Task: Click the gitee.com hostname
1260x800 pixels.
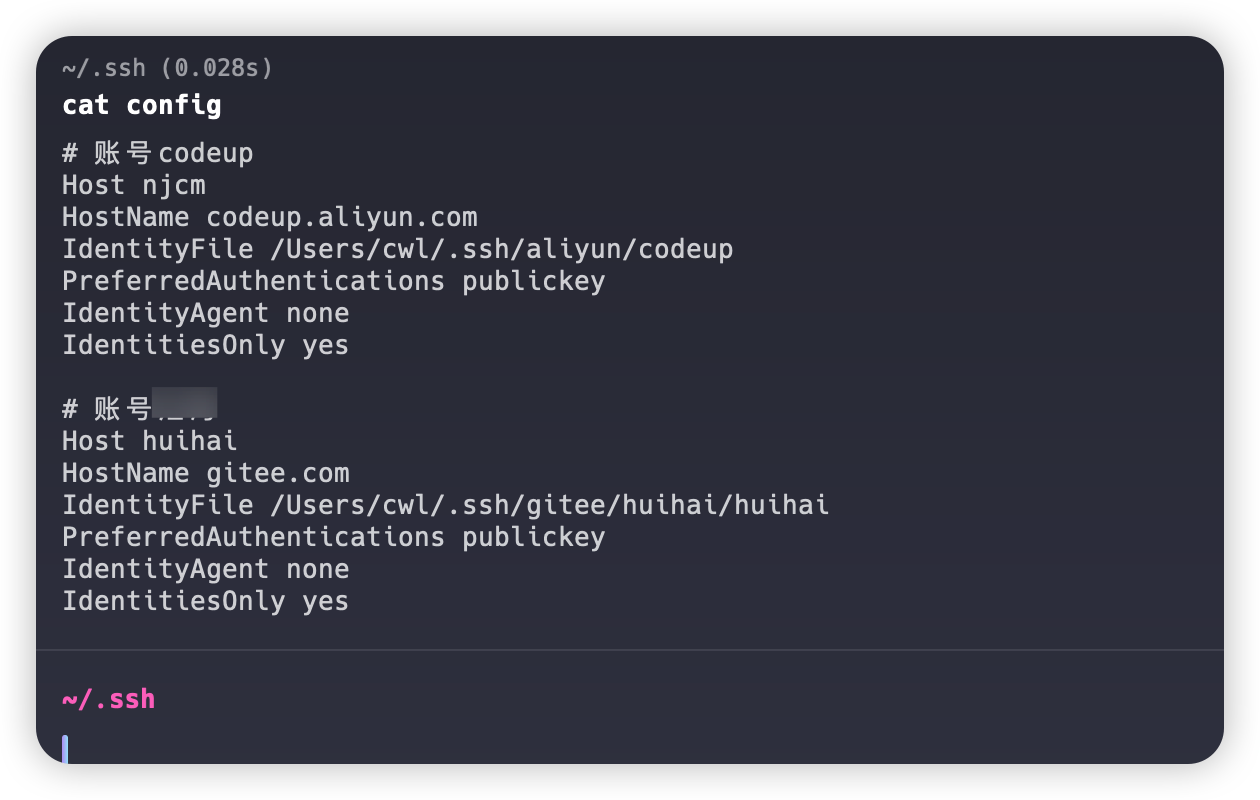Action: tap(278, 473)
